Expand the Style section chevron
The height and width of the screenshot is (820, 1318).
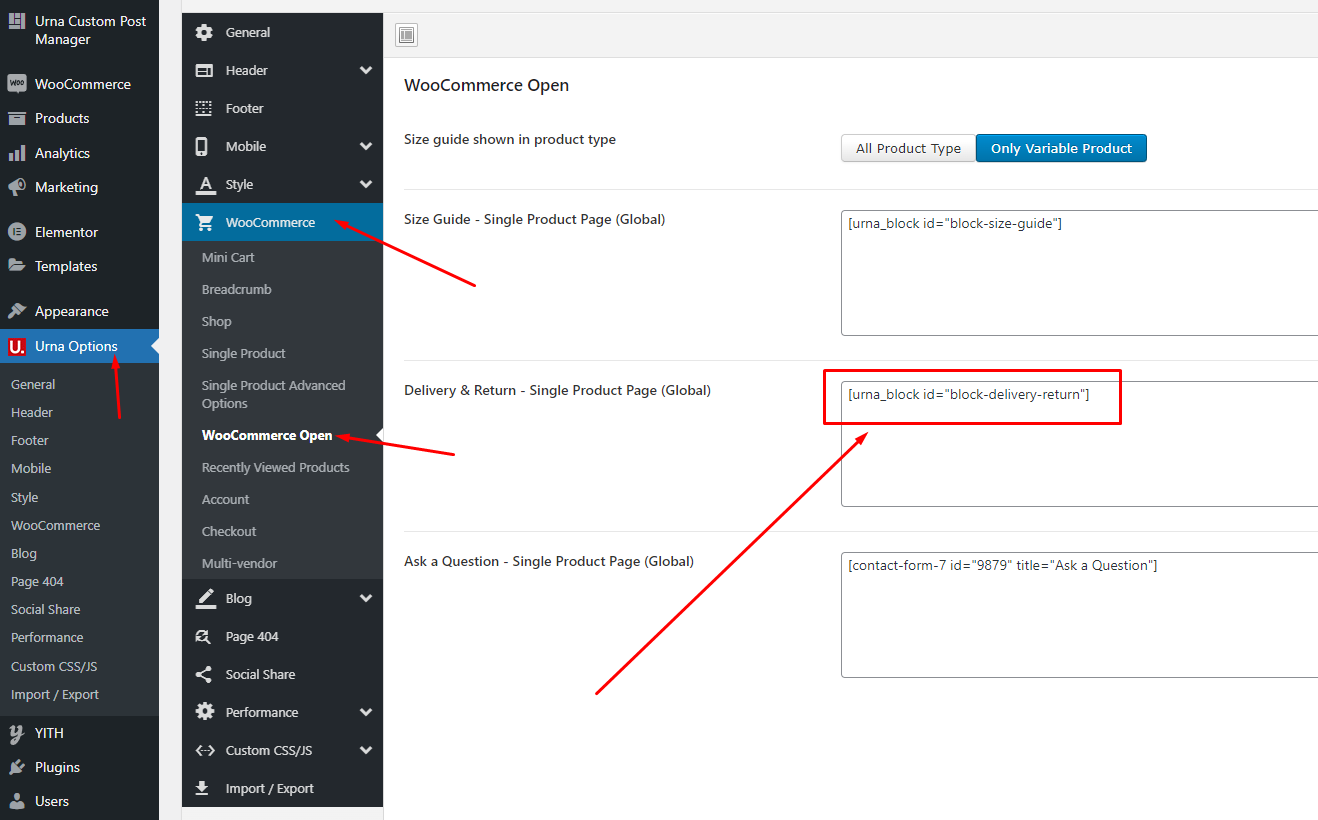click(x=366, y=184)
